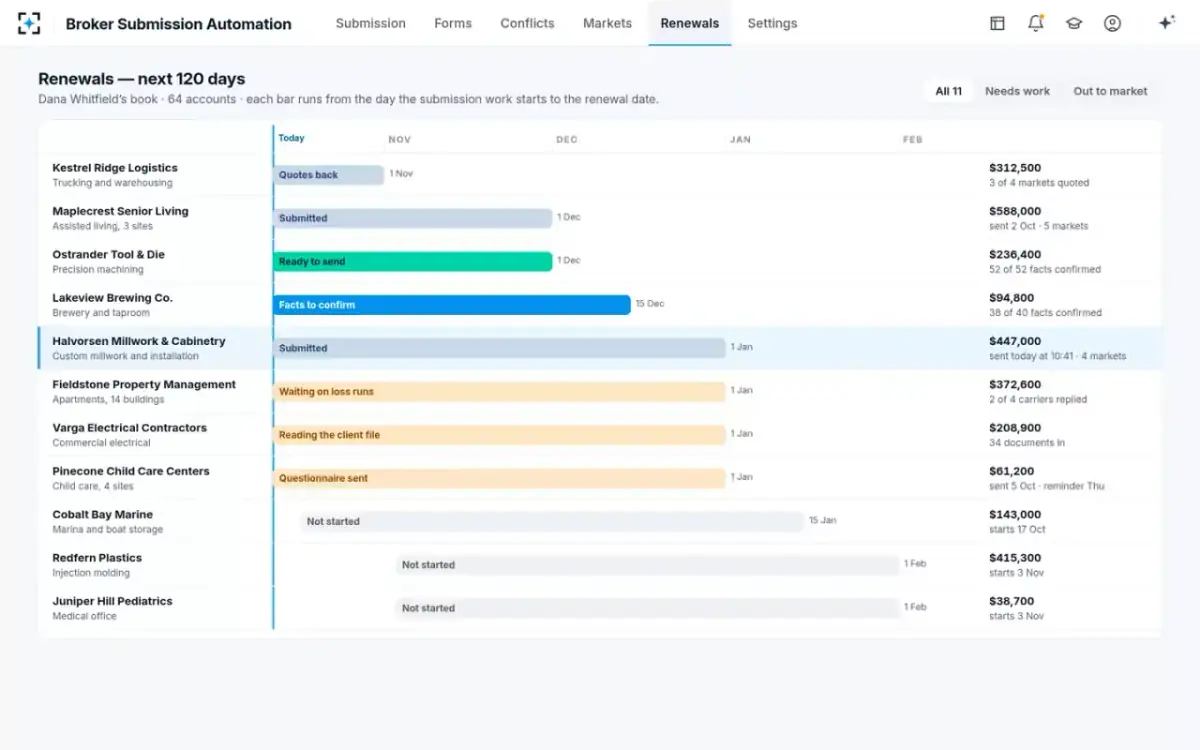Open Lakeview Brewing Co. account
The width and height of the screenshot is (1200, 750).
click(x=113, y=298)
